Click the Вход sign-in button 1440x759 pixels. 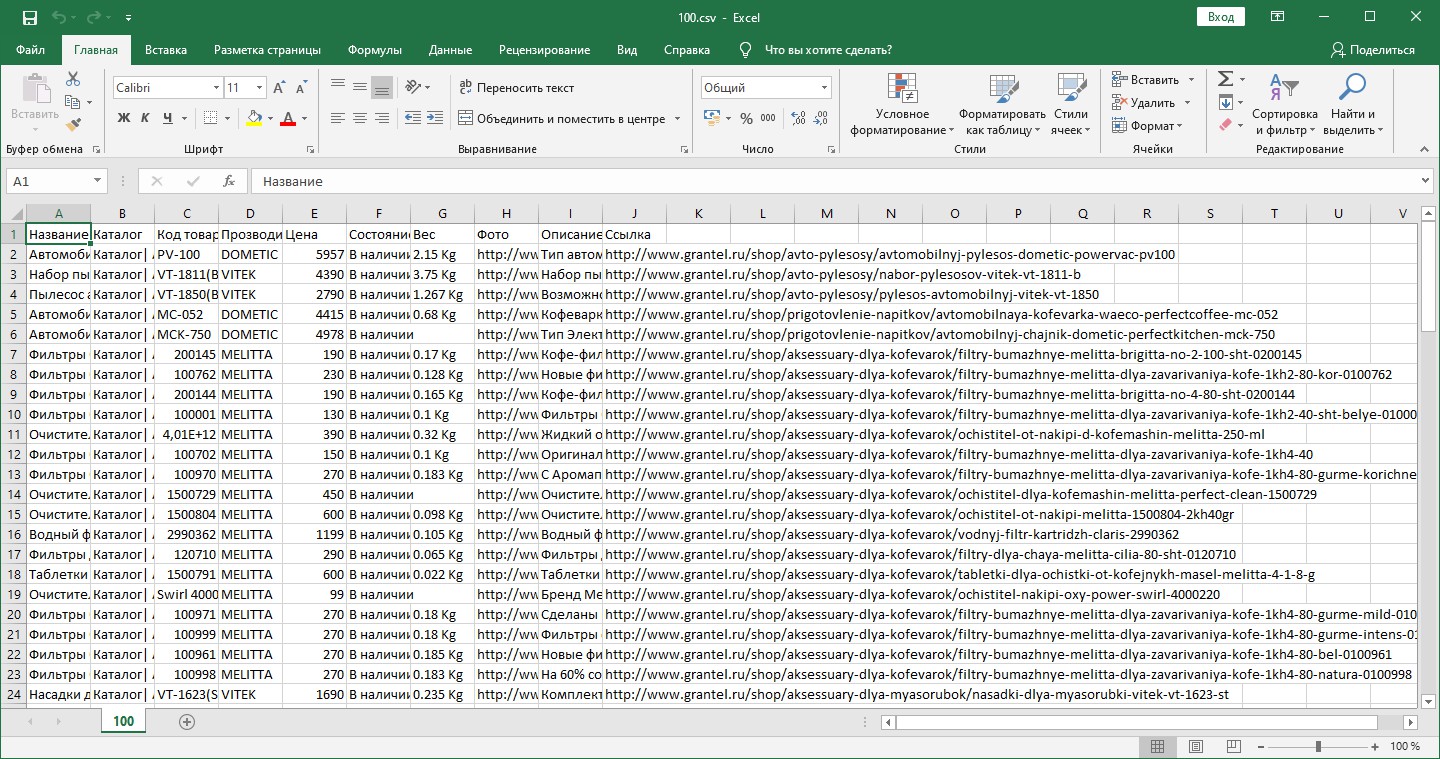click(x=1220, y=17)
